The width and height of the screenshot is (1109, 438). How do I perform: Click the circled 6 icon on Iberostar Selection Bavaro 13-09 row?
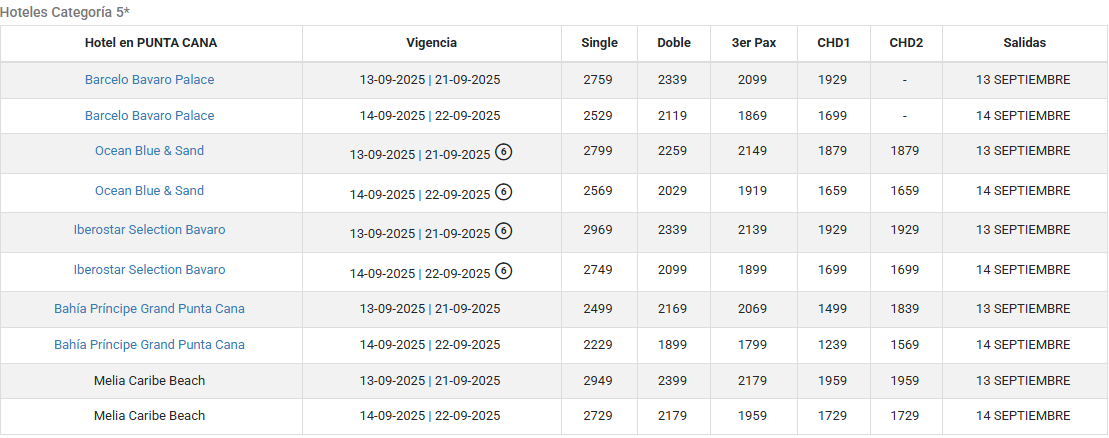(x=503, y=231)
